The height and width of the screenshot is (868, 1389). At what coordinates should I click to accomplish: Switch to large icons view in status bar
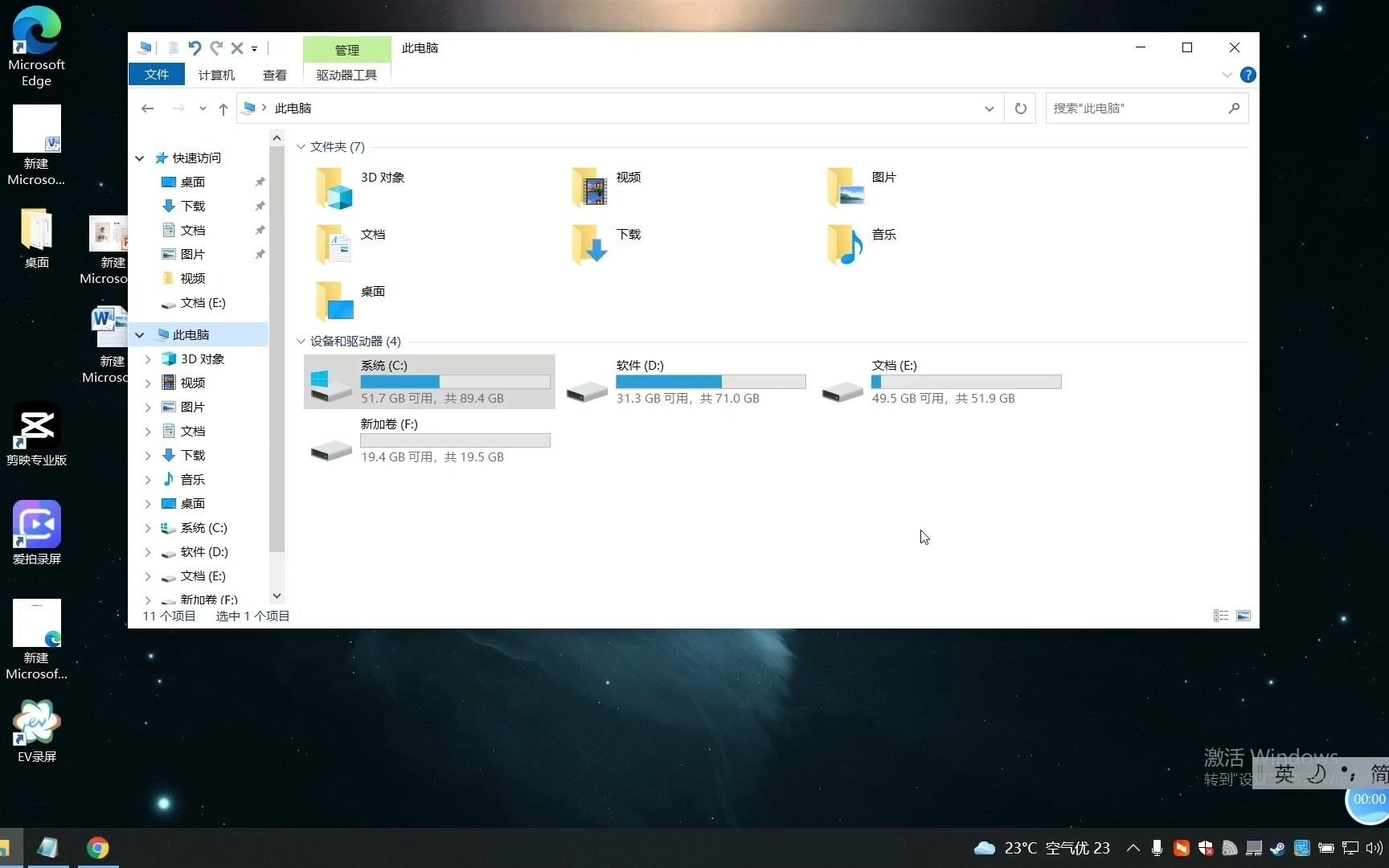[x=1244, y=616]
